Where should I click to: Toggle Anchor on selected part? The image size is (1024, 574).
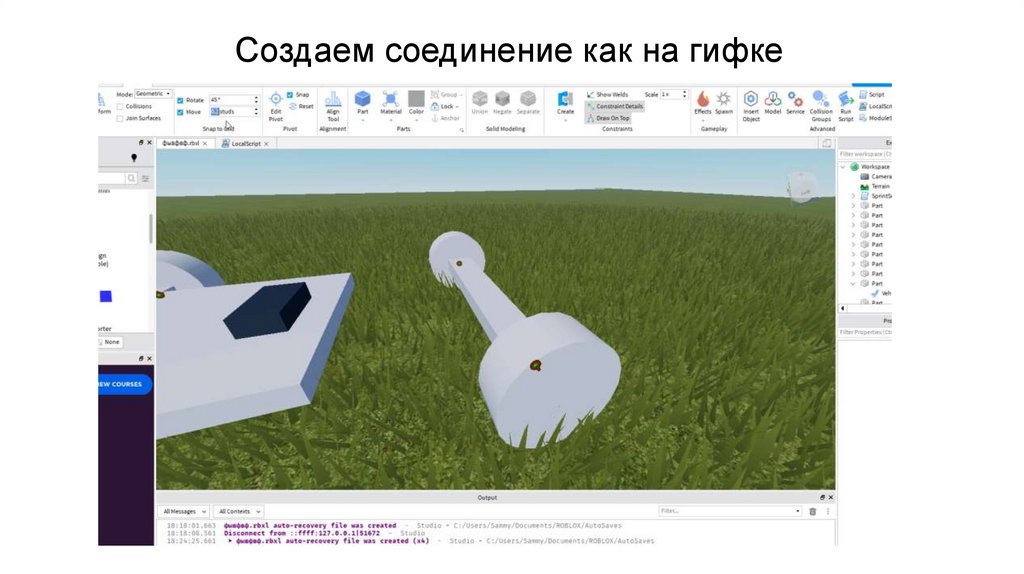pyautogui.click(x=445, y=118)
